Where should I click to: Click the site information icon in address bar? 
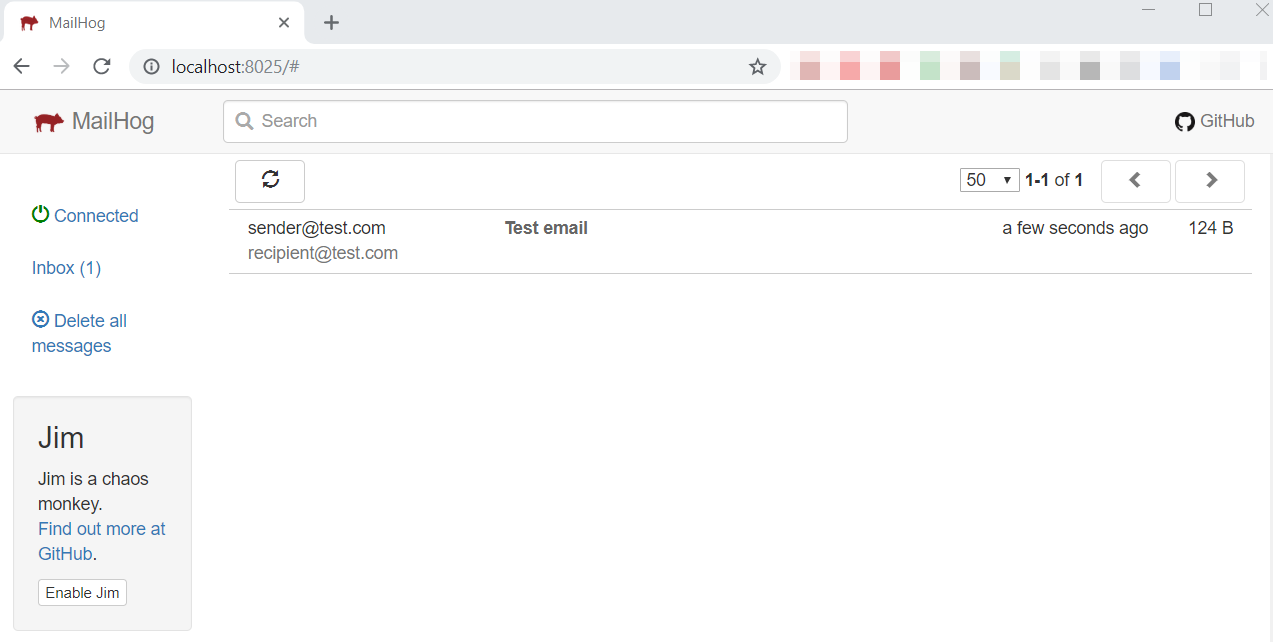pyautogui.click(x=151, y=67)
